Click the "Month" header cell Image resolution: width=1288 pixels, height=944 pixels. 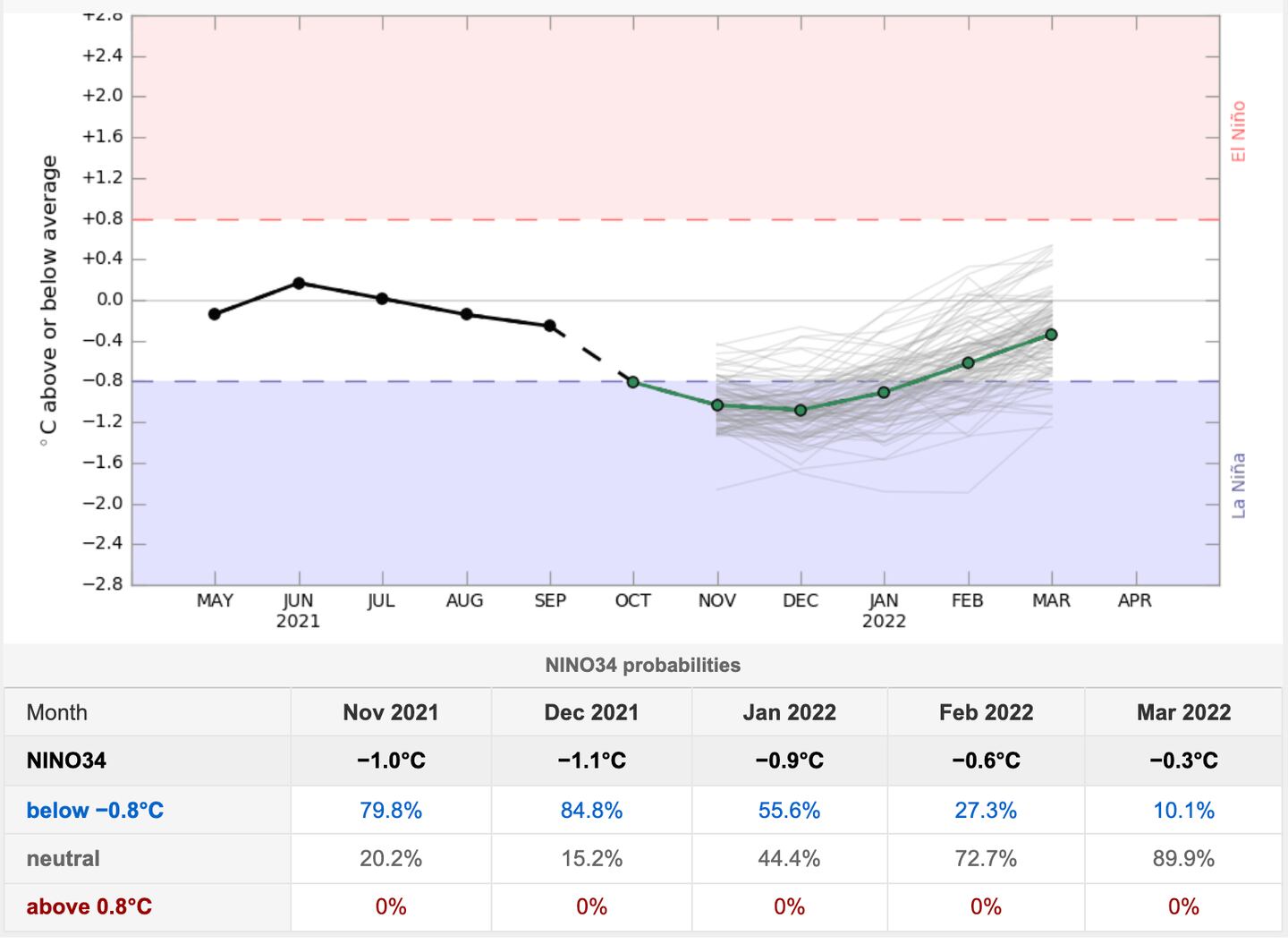click(57, 712)
